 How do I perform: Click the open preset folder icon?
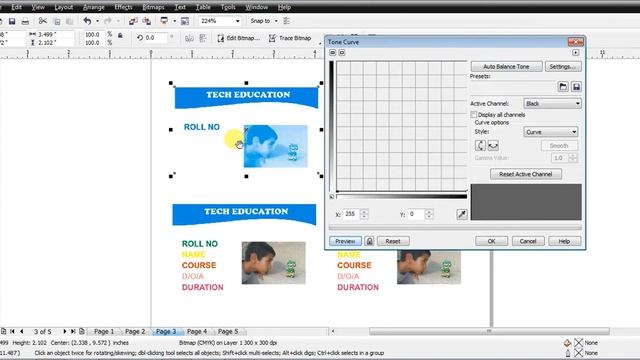point(563,87)
